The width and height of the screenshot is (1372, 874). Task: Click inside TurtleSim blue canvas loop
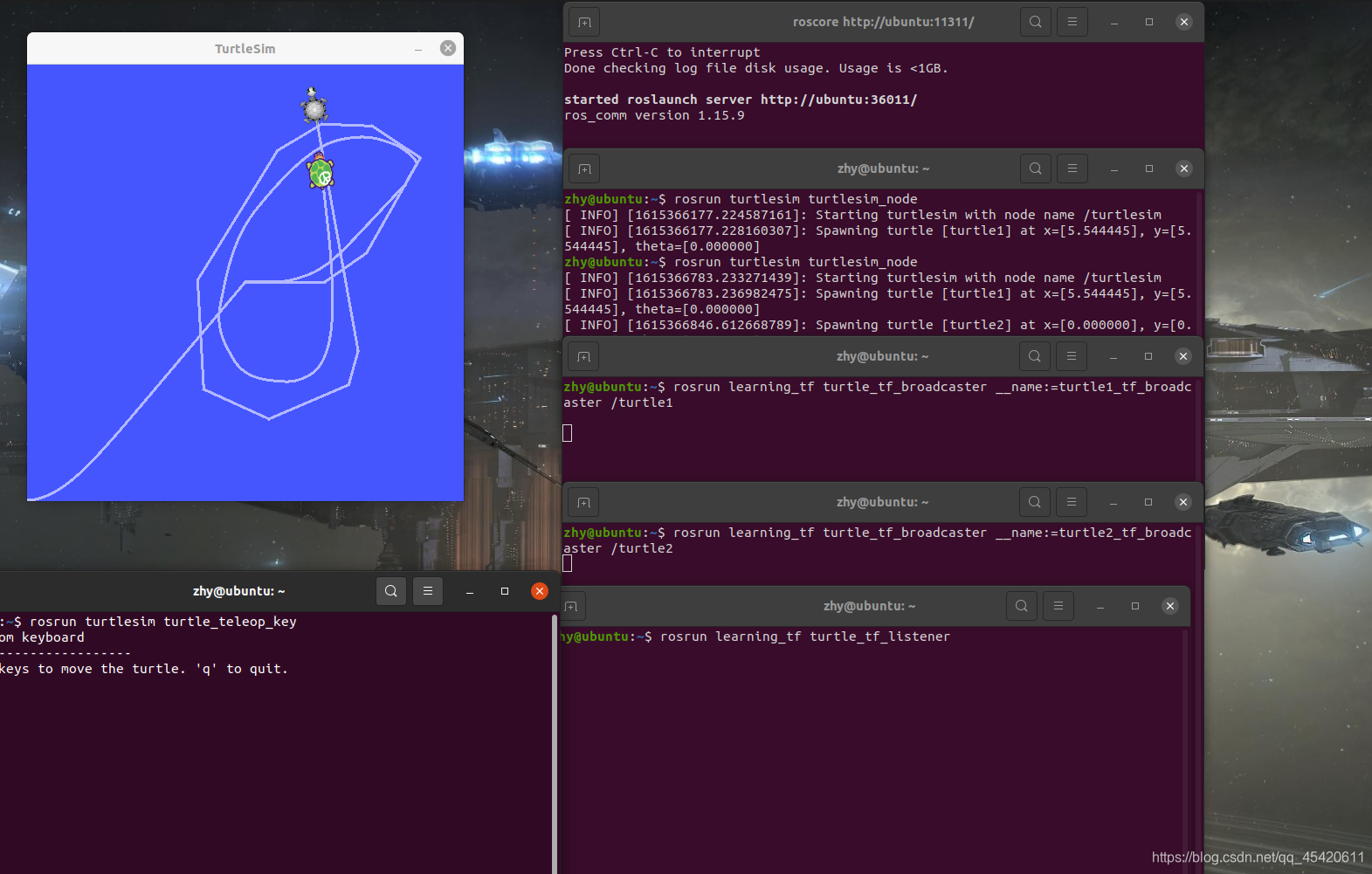click(x=275, y=332)
